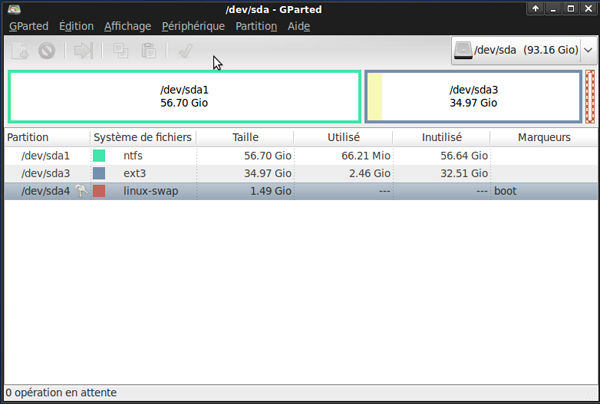This screenshot has height=404, width=600.
Task: Open the Périphérique menu
Action: pyautogui.click(x=193, y=26)
